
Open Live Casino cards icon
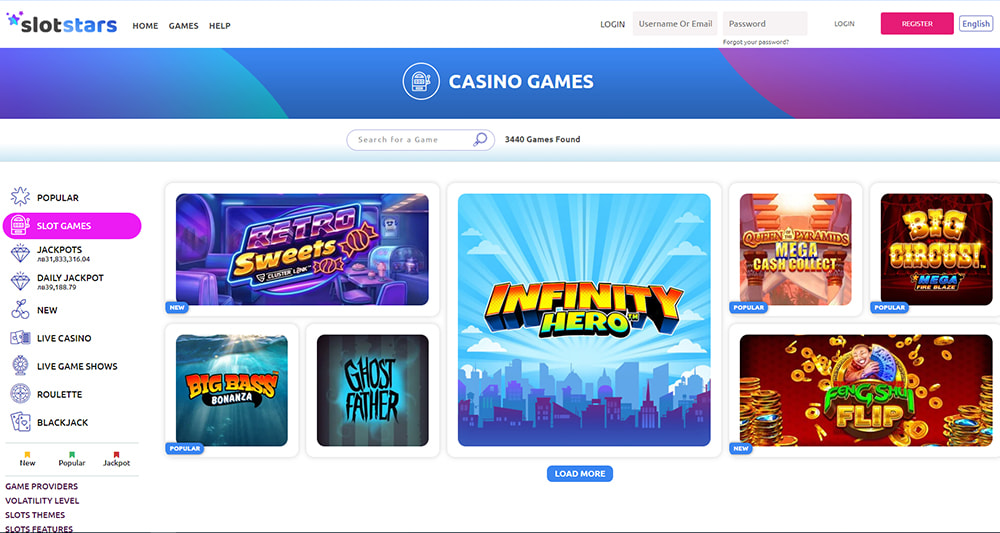(20, 338)
